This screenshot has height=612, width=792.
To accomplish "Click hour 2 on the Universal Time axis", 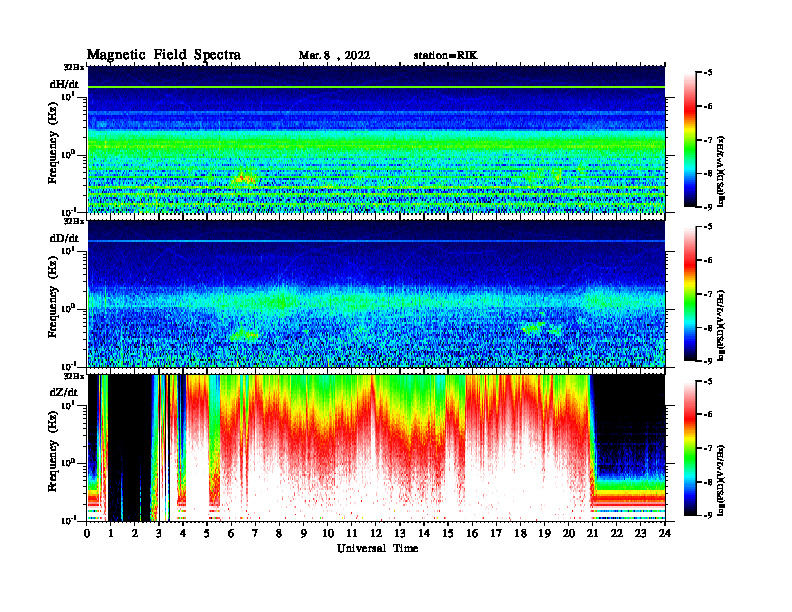I will [x=135, y=533].
